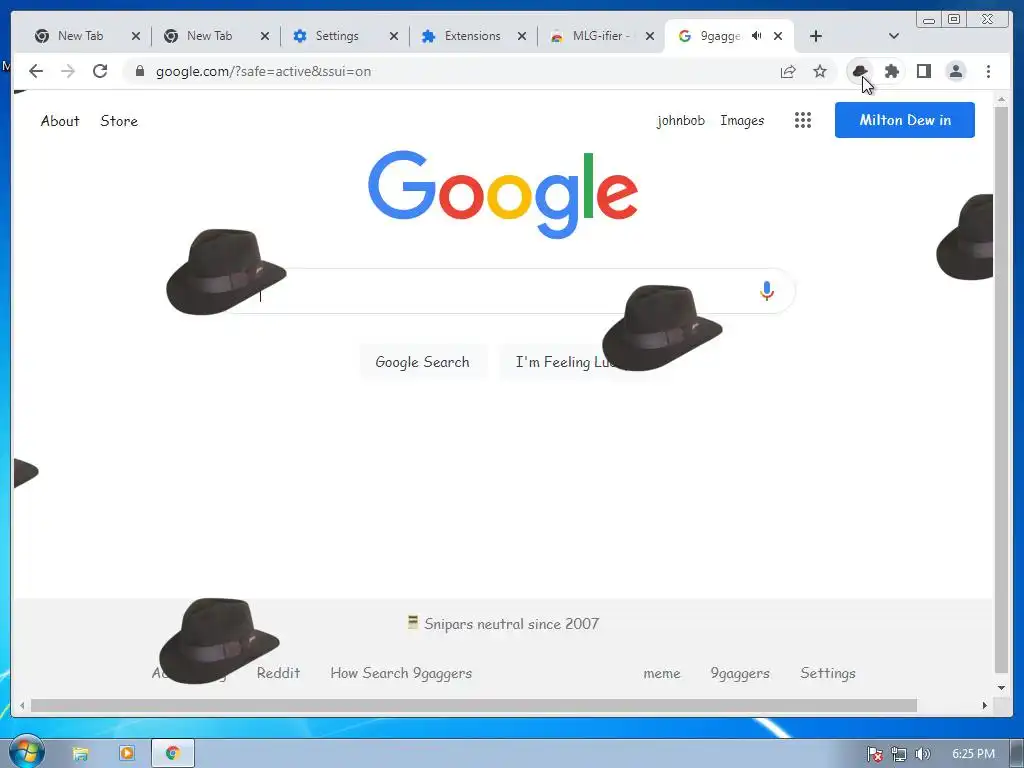1024x768 pixels.
Task: Click the address bar URL
Action: [x=263, y=71]
